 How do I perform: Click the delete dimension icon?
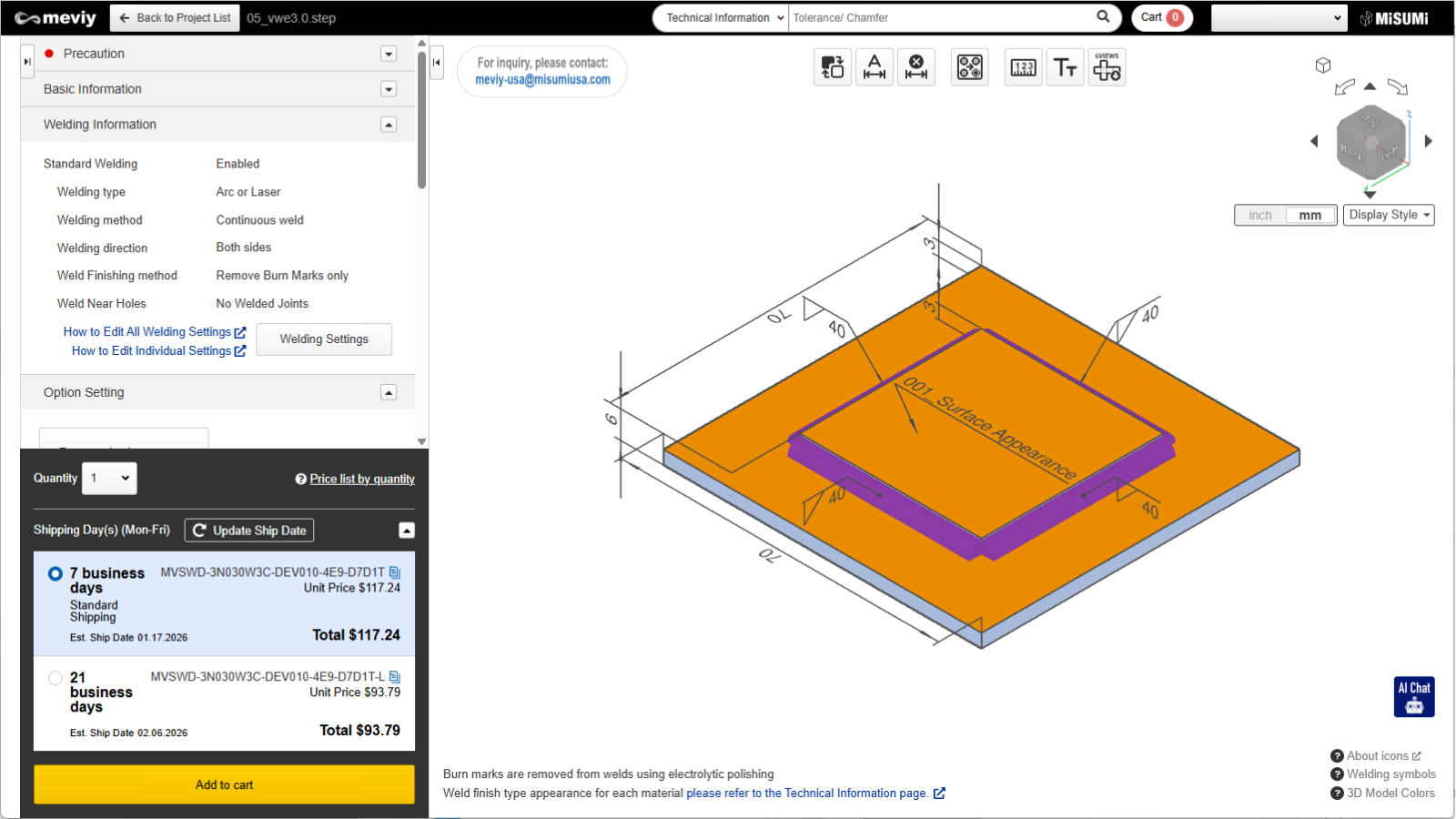[916, 67]
